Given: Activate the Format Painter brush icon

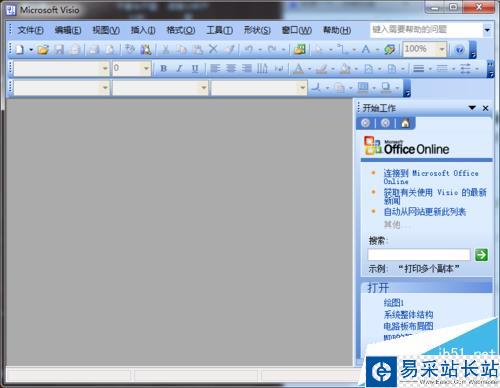Looking at the screenshot, I should tap(230, 50).
